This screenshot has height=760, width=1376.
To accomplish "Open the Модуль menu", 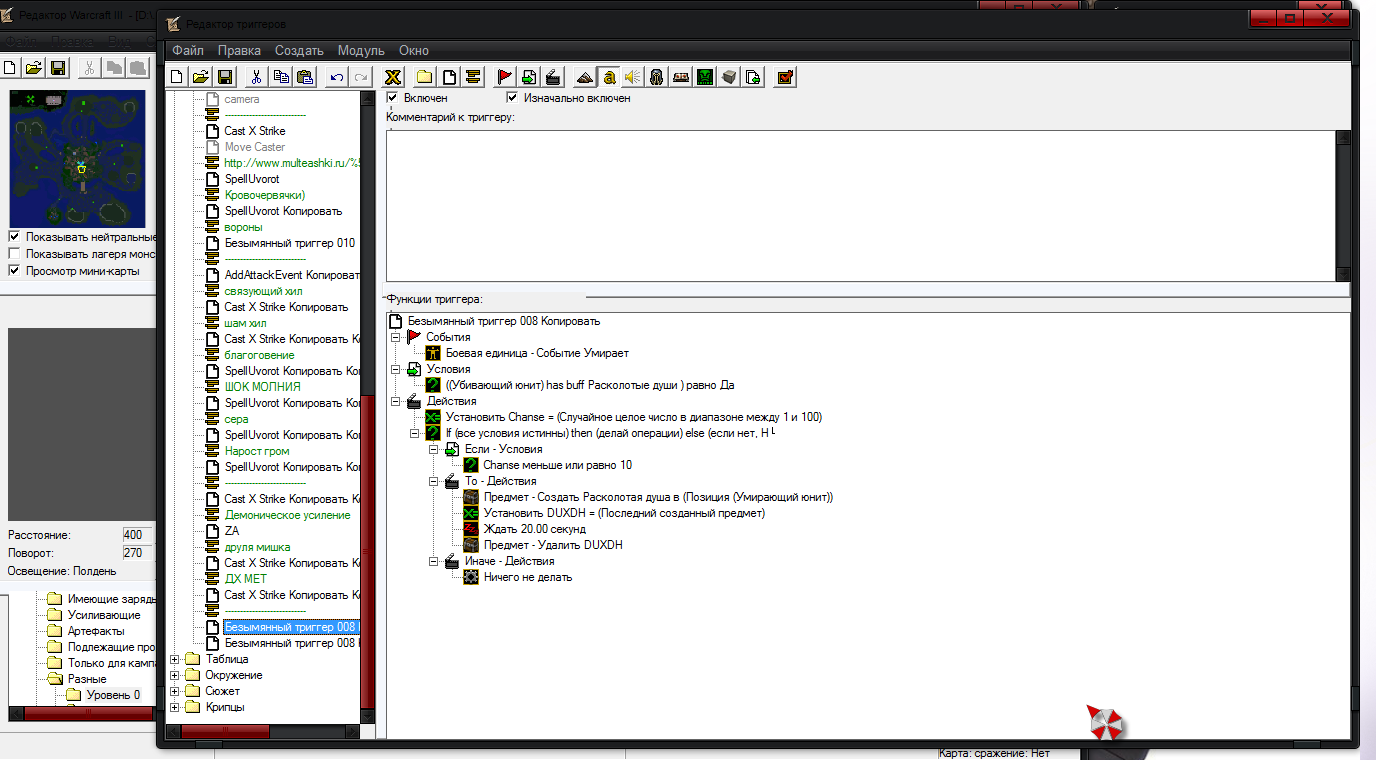I will pos(361,50).
